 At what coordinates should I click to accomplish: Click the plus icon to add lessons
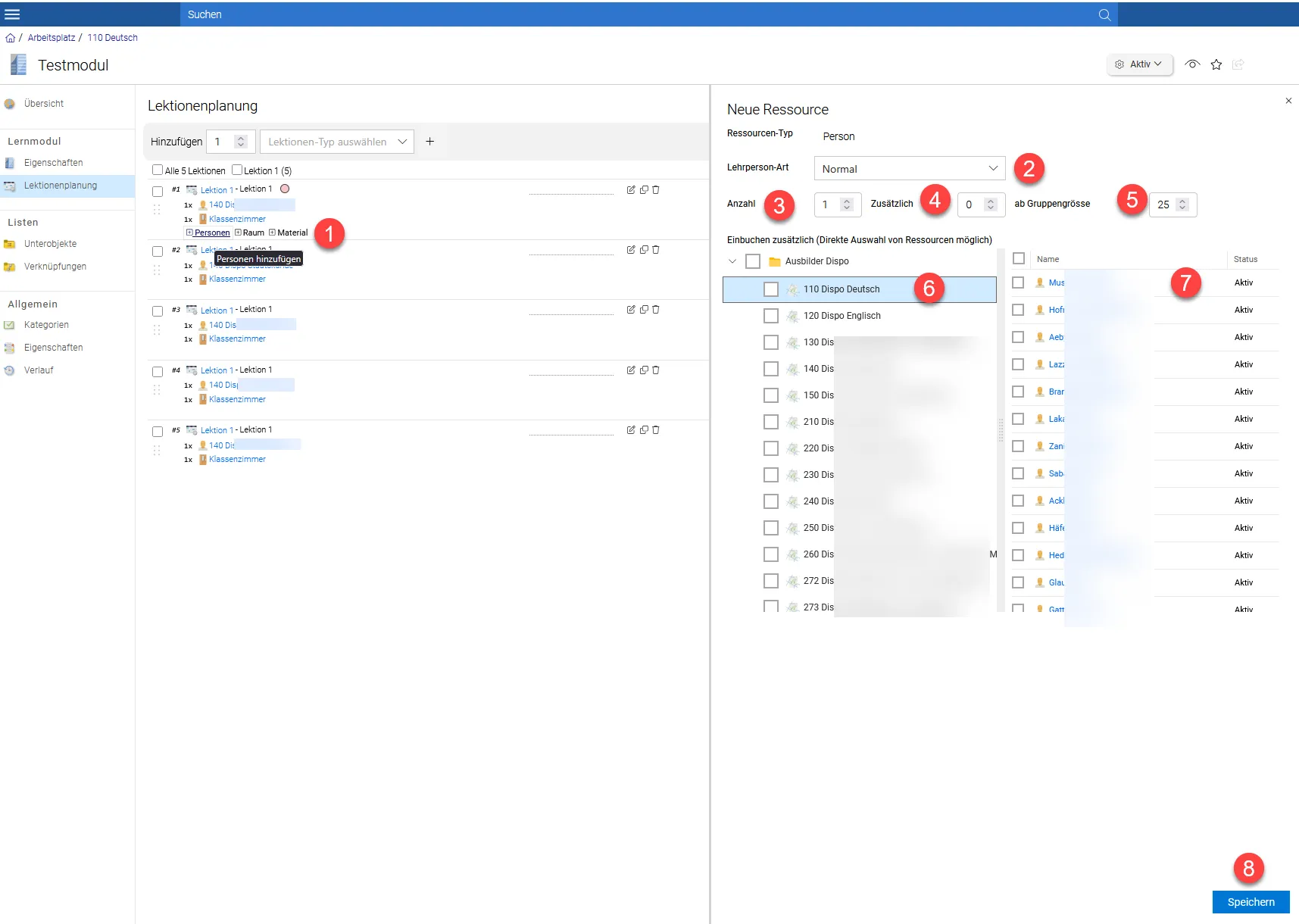[429, 142]
